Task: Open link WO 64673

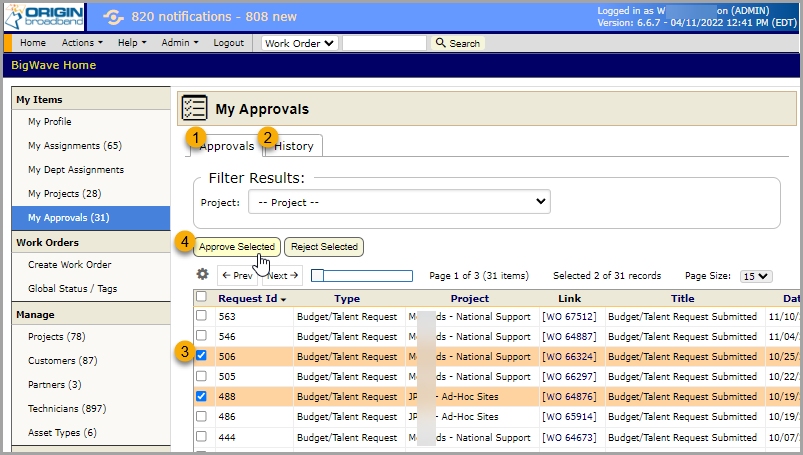Action: [569, 438]
